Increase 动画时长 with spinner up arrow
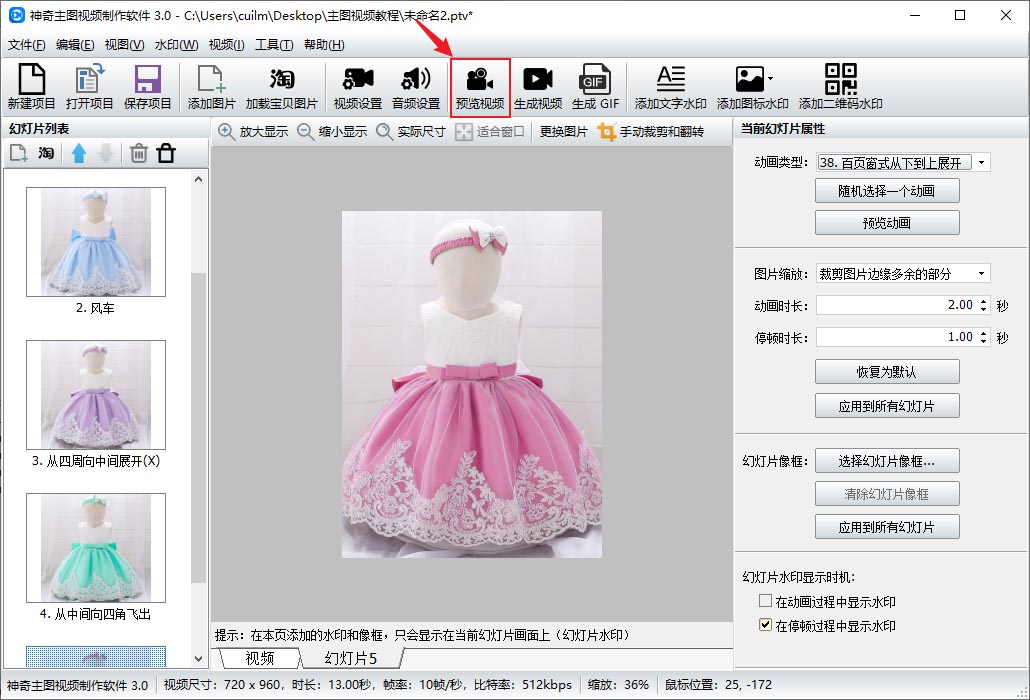Screen dimensions: 1030x700 (x=984, y=300)
